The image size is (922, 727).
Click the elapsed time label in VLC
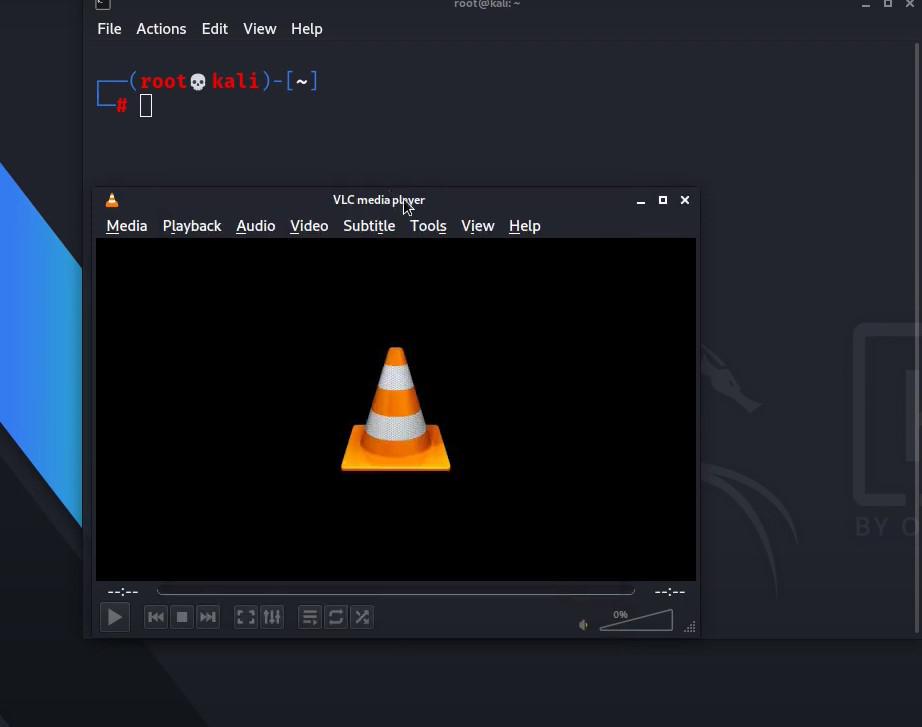coord(123,592)
